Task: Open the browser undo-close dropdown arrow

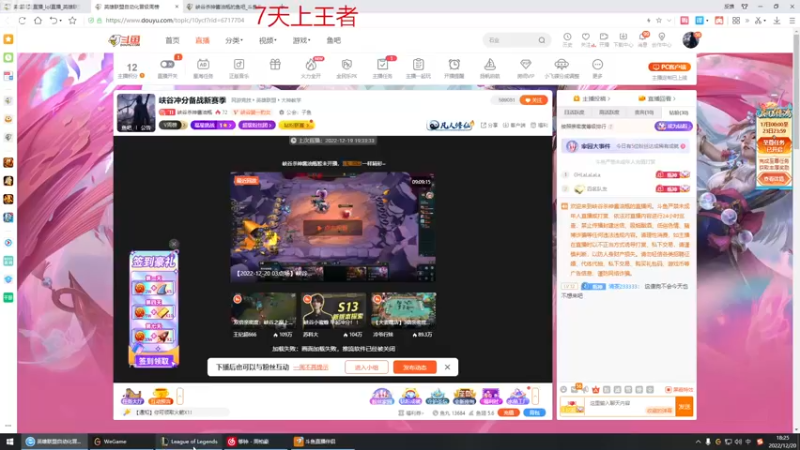Action: [61, 21]
